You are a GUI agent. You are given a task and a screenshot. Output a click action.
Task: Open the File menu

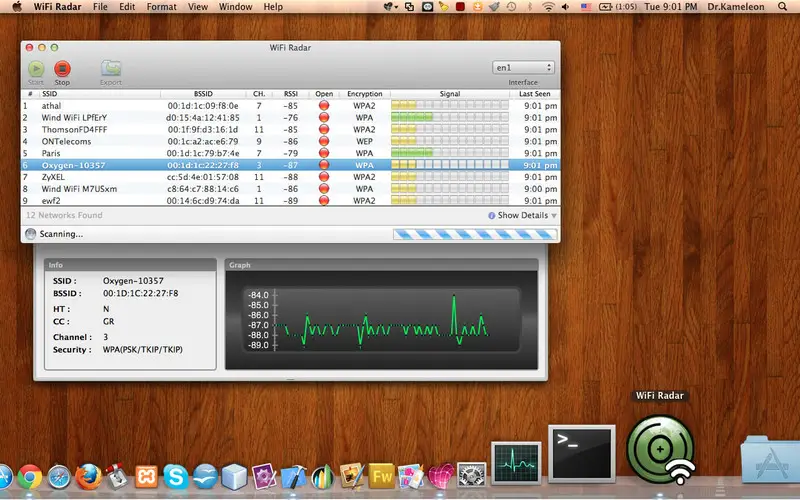click(100, 7)
